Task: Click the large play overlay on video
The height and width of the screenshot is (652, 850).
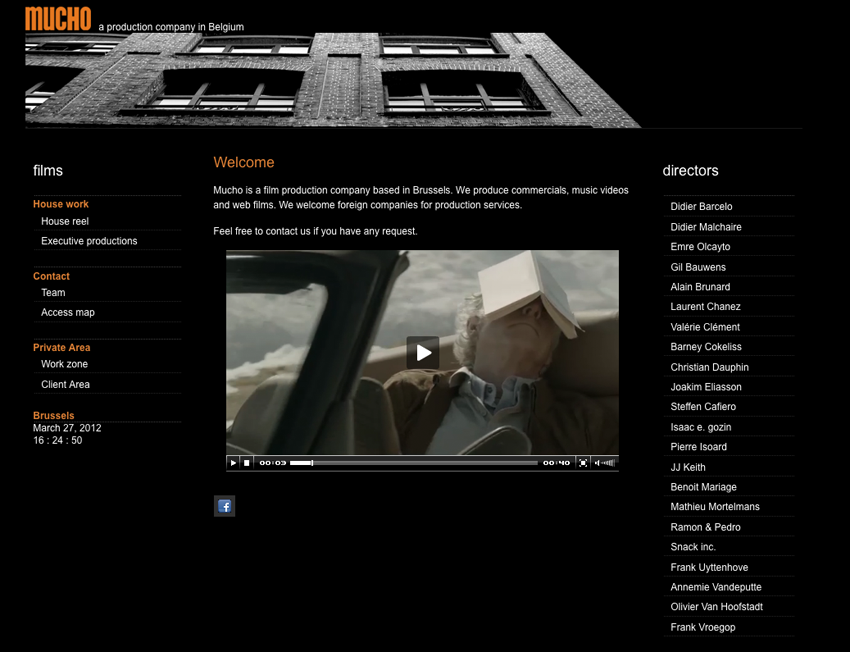Action: [x=422, y=352]
